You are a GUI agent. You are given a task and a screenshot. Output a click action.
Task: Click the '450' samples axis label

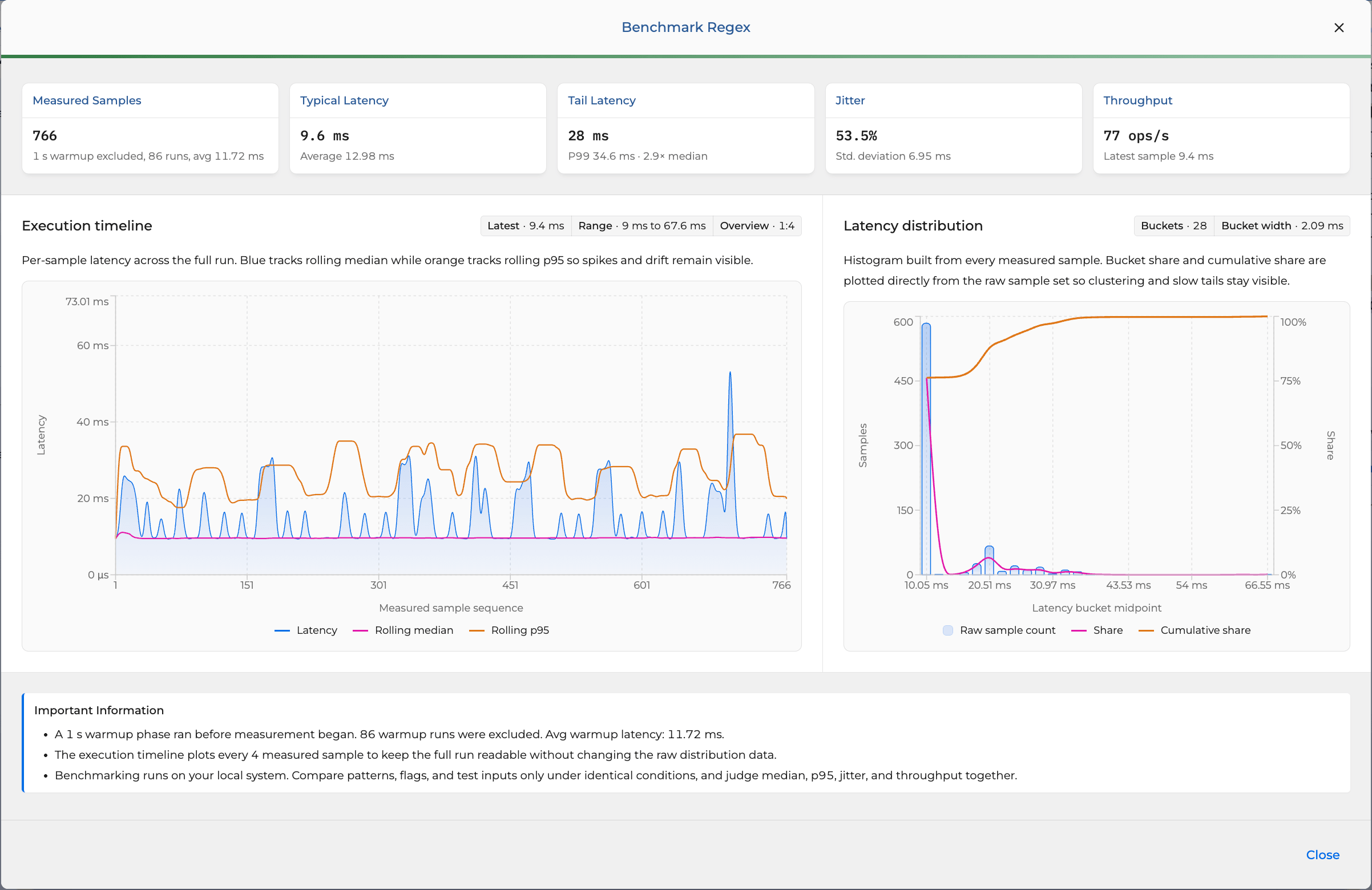coord(903,381)
